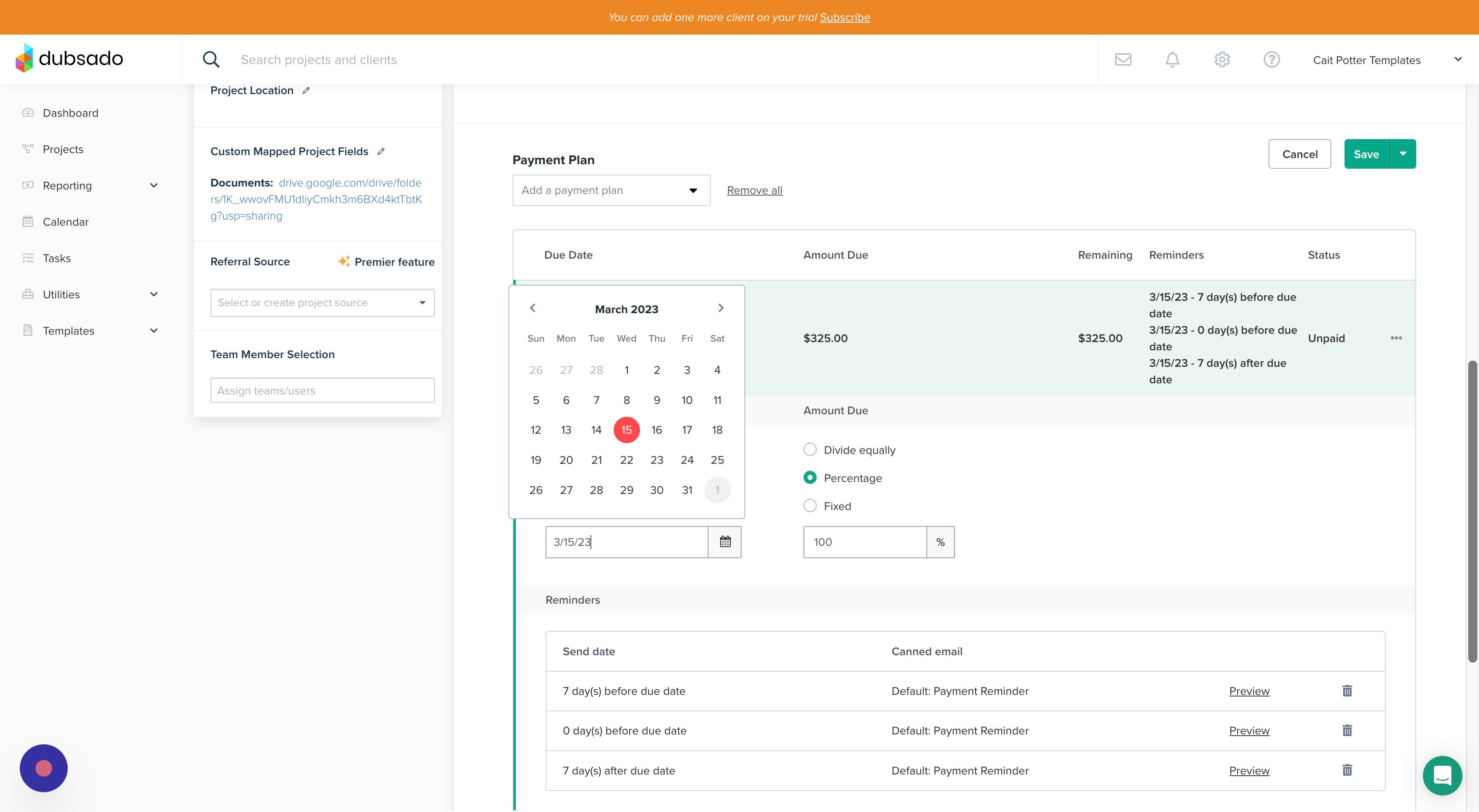Go to next month in calendar
1479x812 pixels.
click(x=721, y=308)
